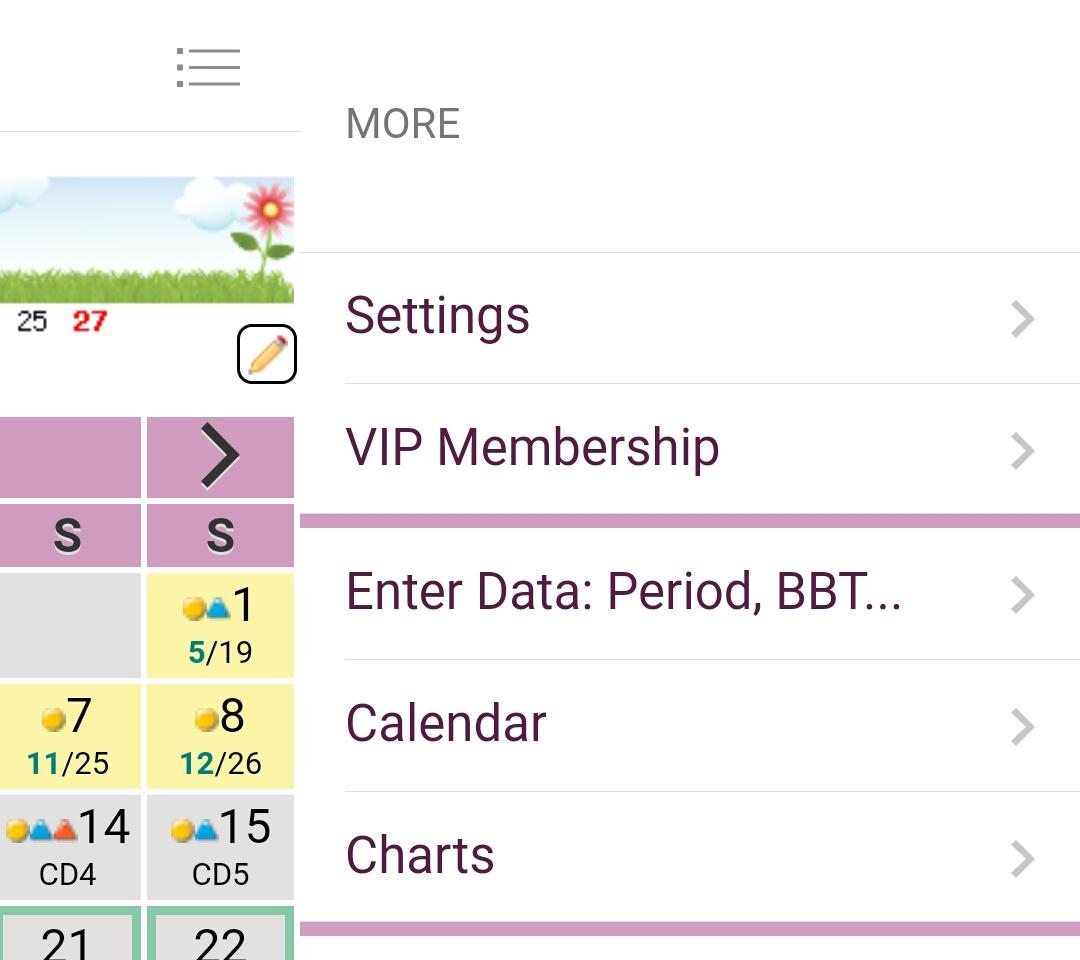
Task: Open VIP Membership menu entry
Action: pyautogui.click(x=532, y=448)
